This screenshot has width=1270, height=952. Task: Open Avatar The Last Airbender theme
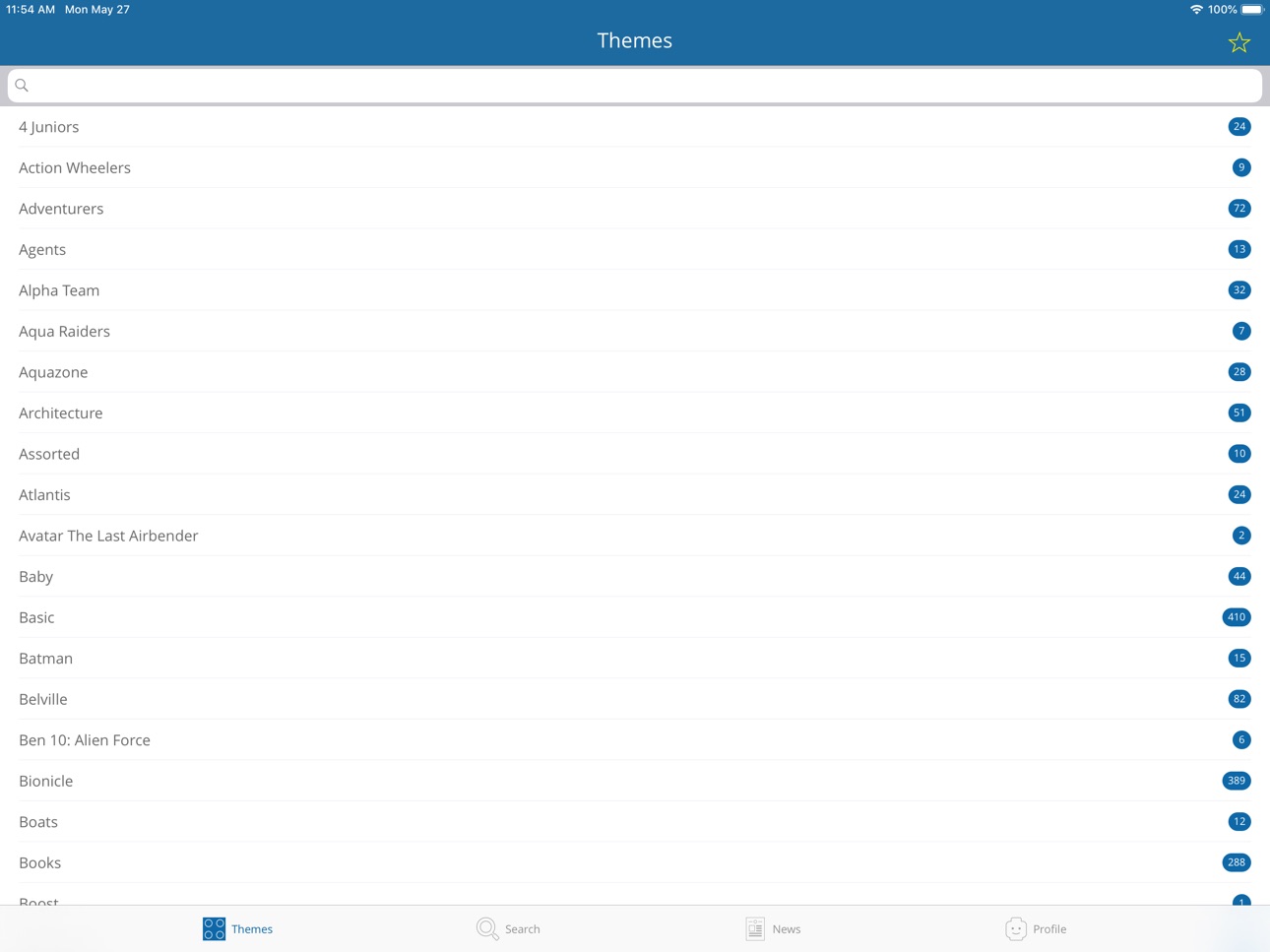point(635,536)
